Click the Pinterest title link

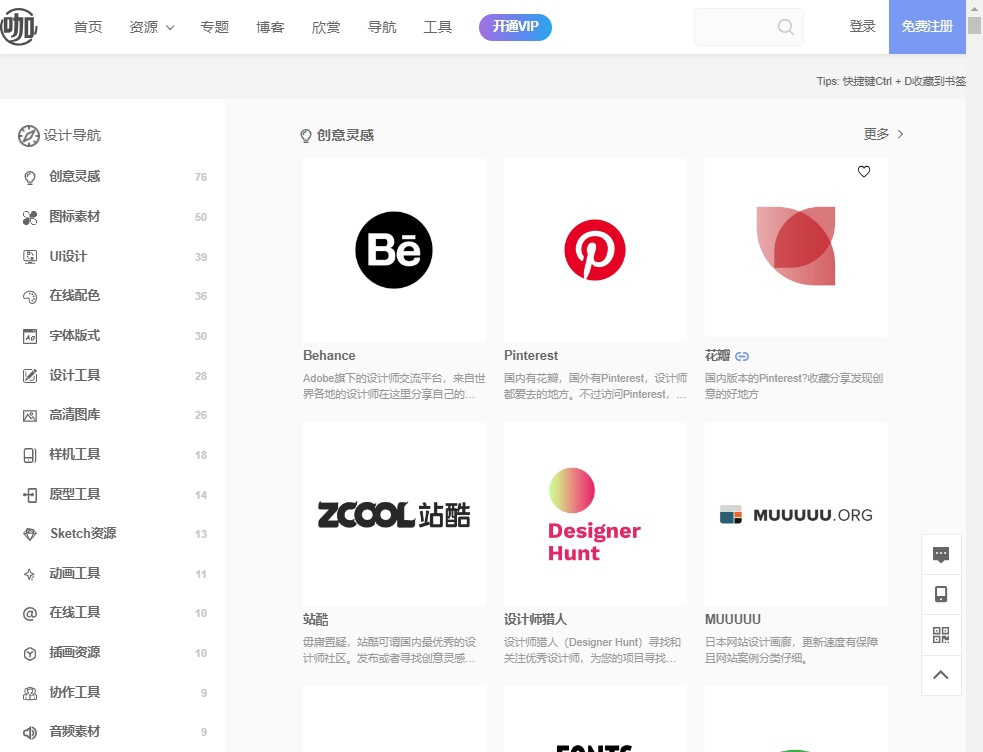[x=531, y=355]
